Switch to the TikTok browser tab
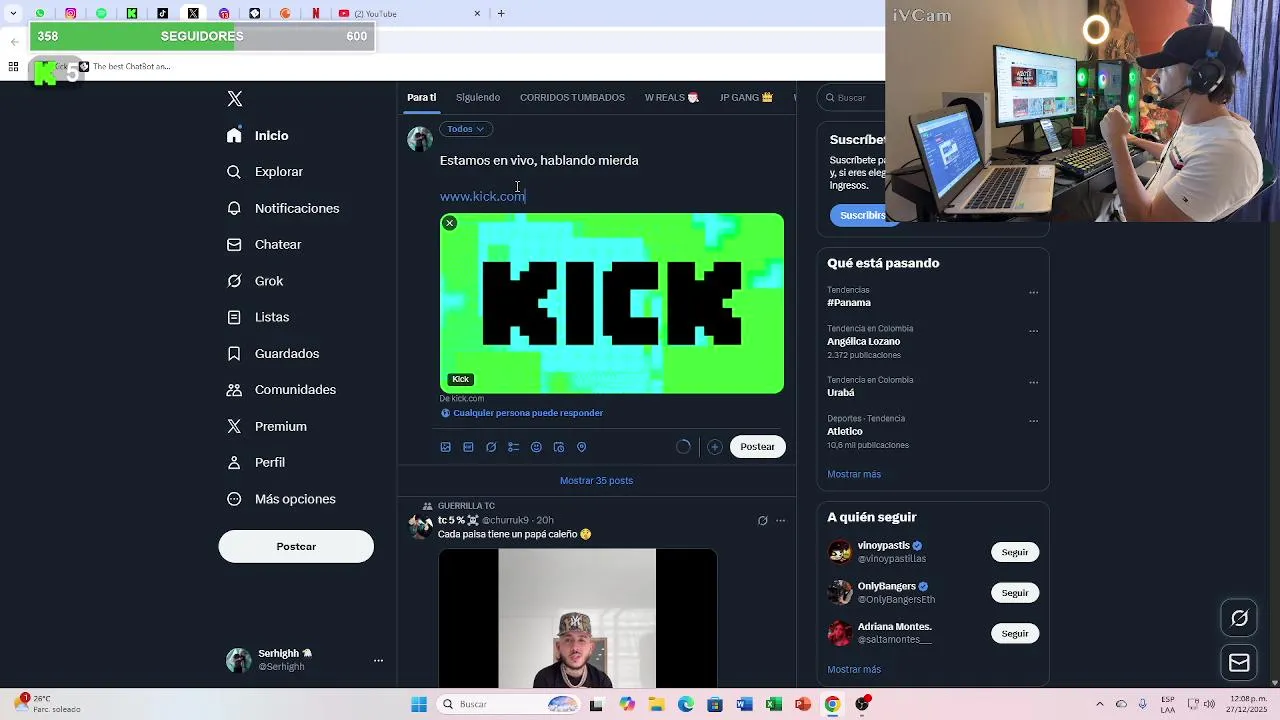 click(163, 13)
